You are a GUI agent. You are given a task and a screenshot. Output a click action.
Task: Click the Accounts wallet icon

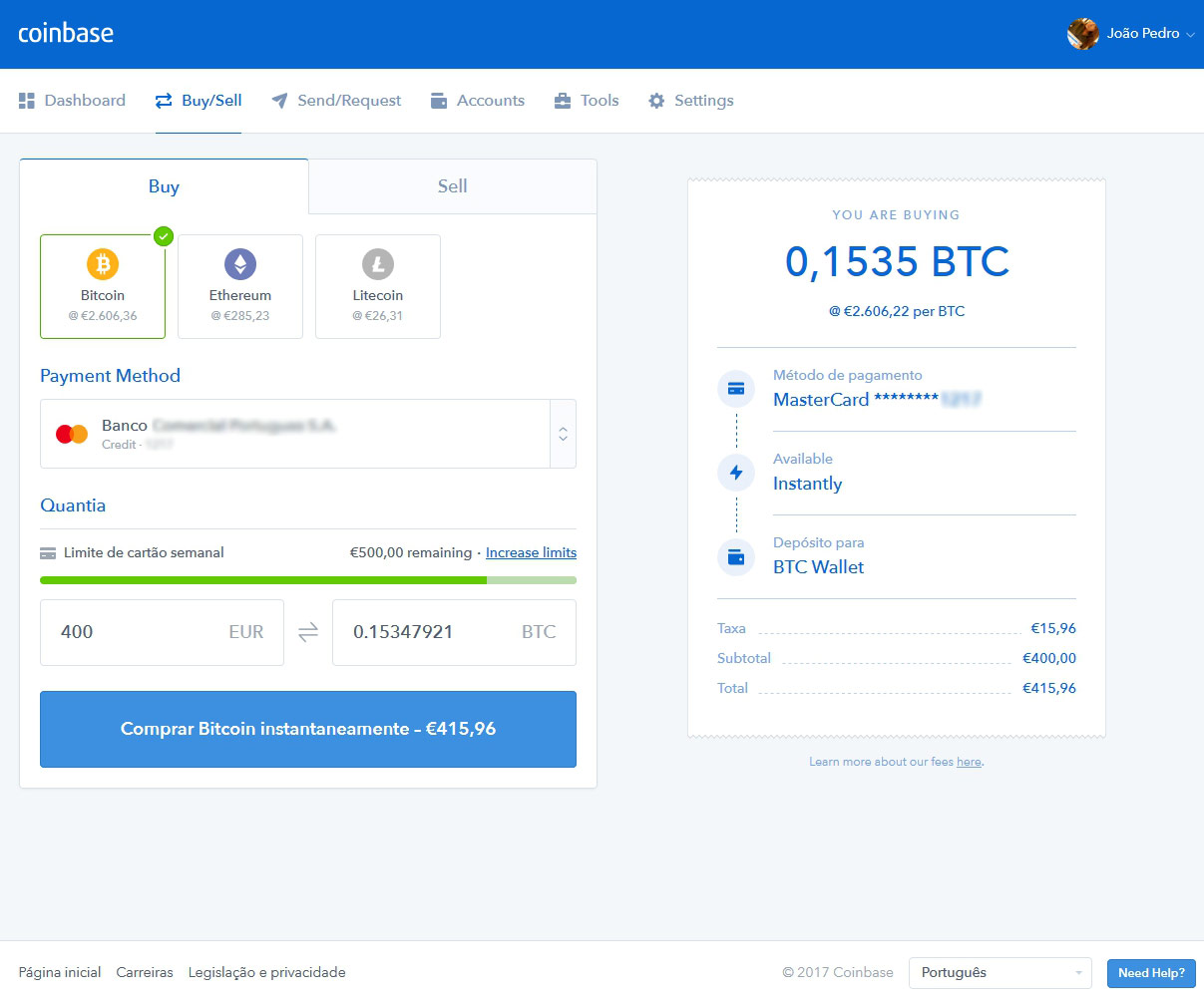(439, 101)
